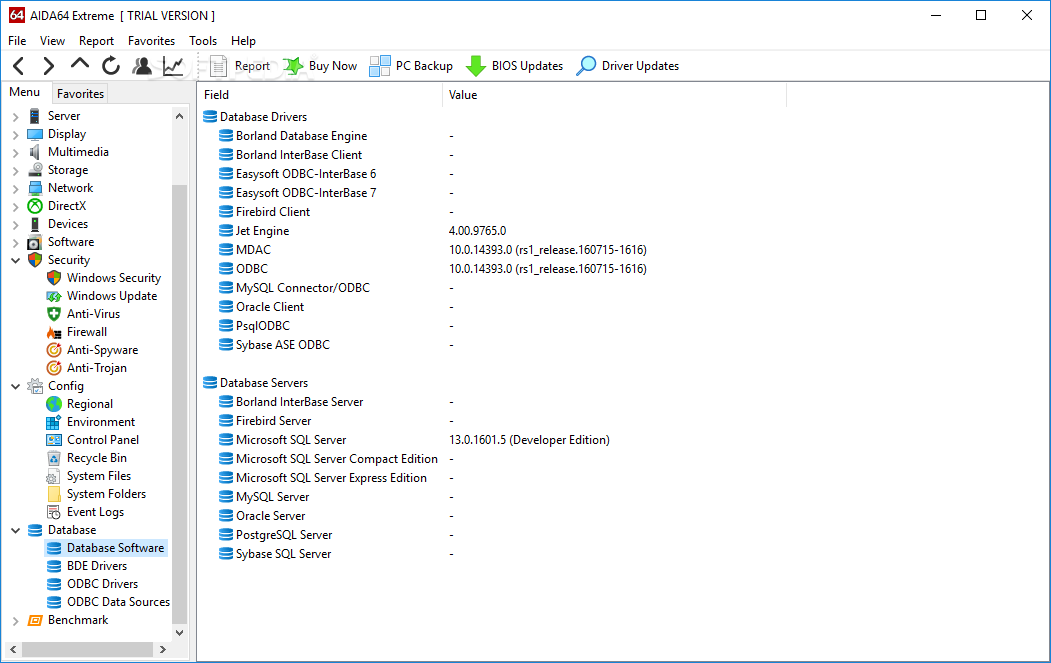This screenshot has height=663, width=1051.
Task: Click the tree horizontal scroll-right arrow
Action: 162,650
